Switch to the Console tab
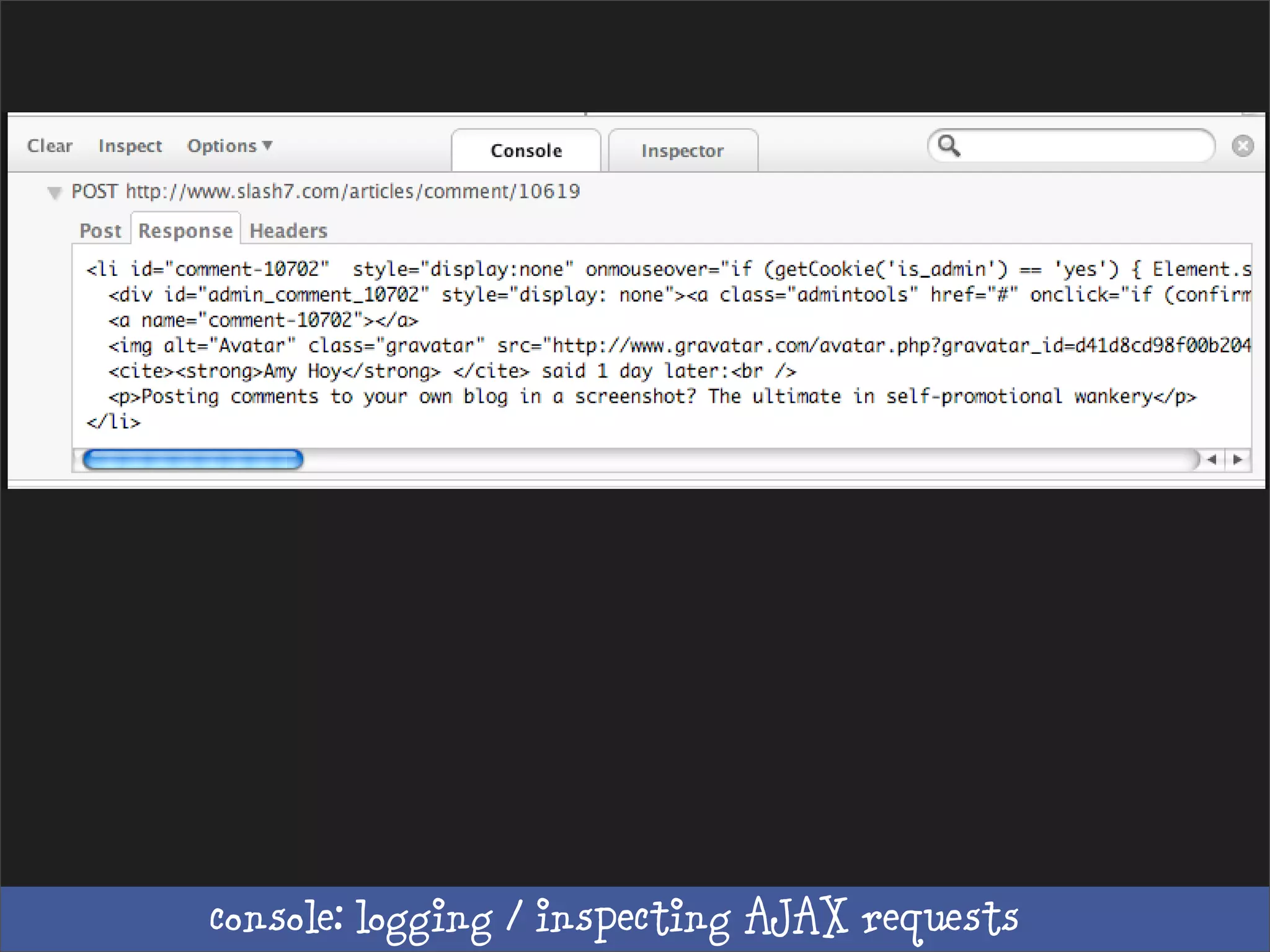The height and width of the screenshot is (952, 1270). point(526,151)
